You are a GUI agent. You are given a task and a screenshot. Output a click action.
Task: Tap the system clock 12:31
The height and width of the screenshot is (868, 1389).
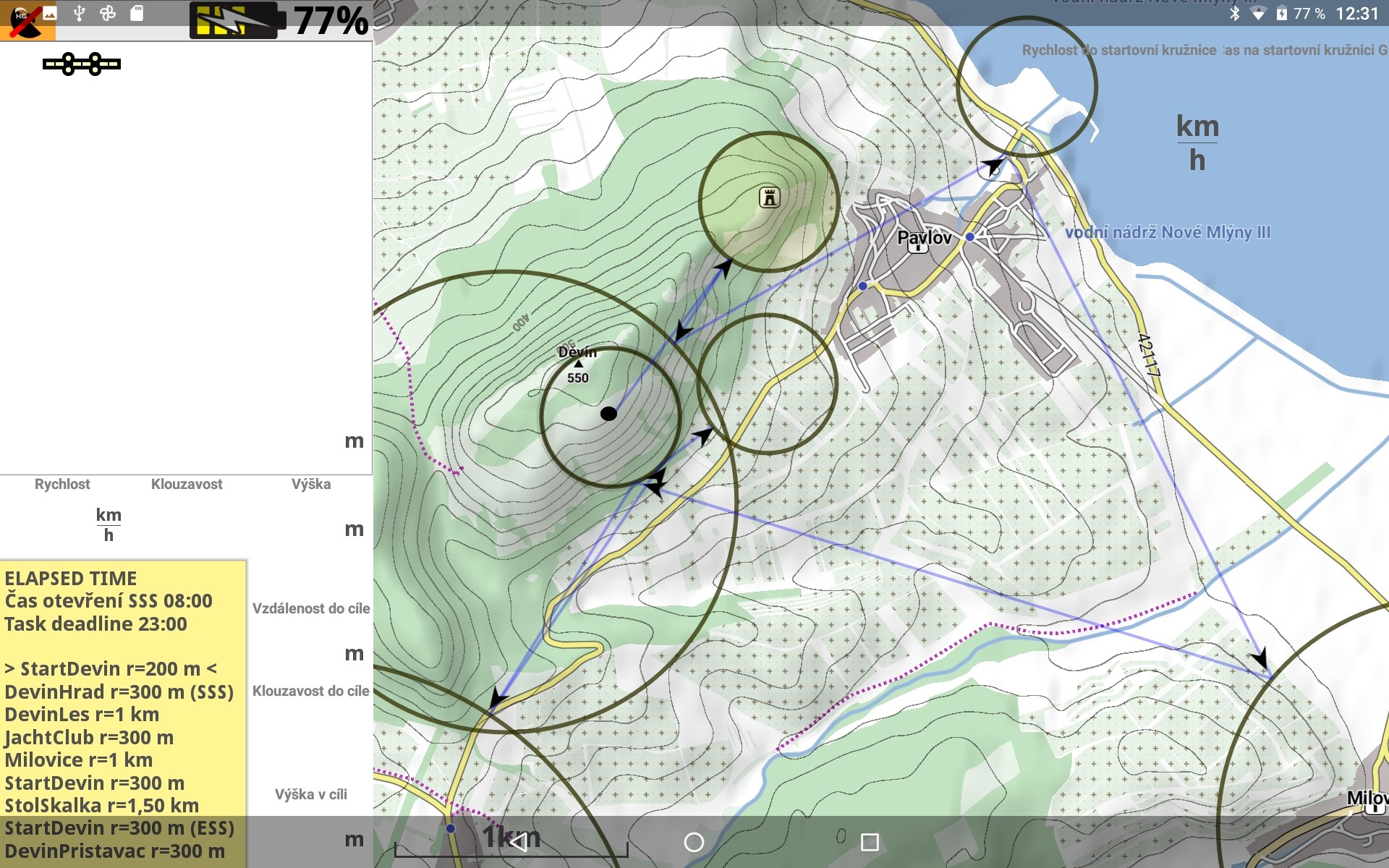click(1357, 13)
